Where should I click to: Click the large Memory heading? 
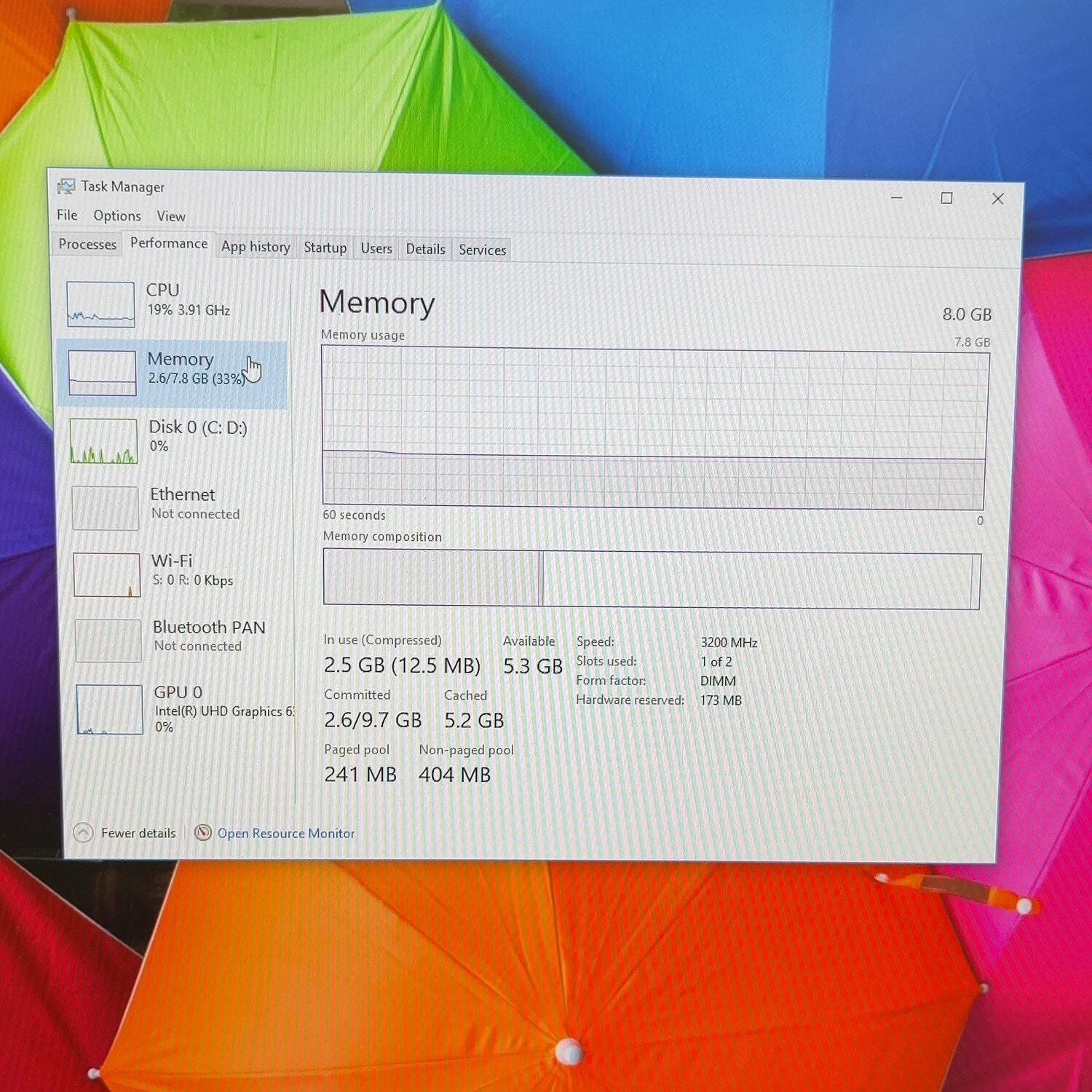tap(377, 302)
